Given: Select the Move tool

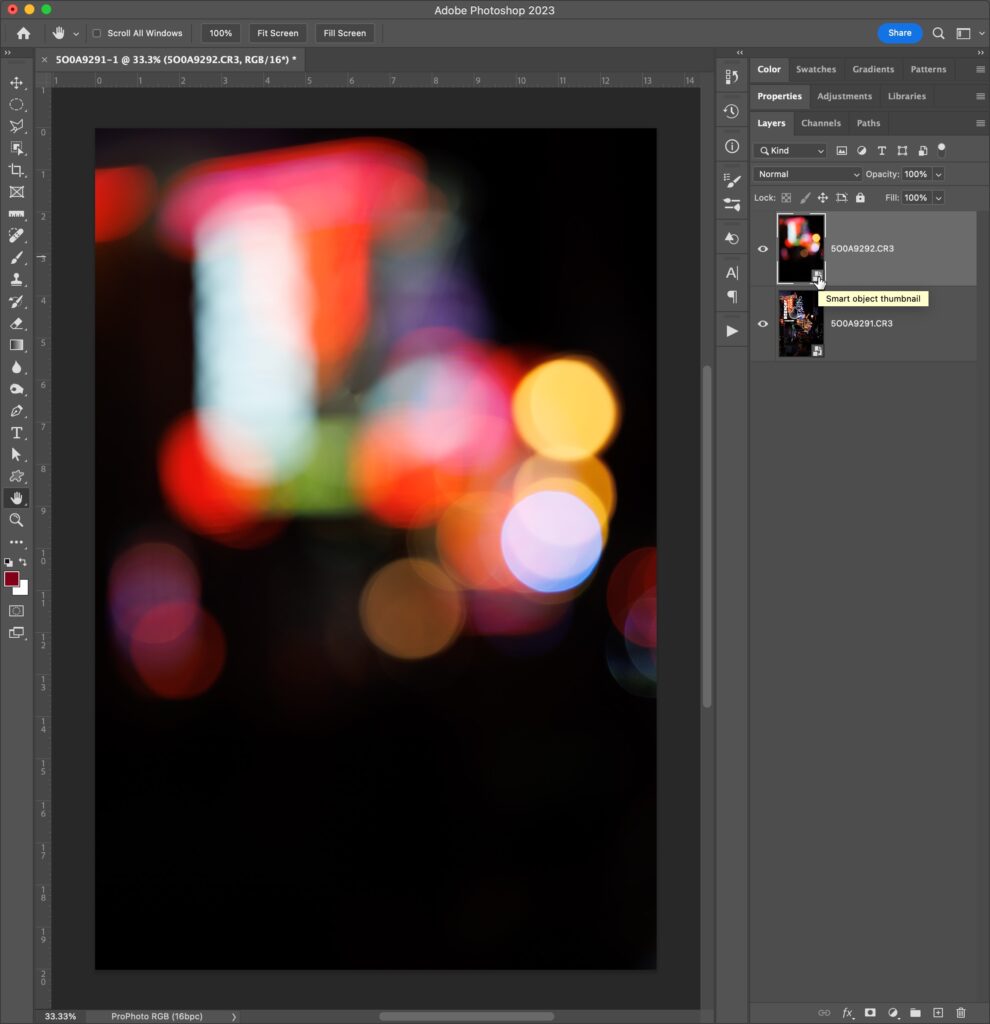Looking at the screenshot, I should 16,83.
